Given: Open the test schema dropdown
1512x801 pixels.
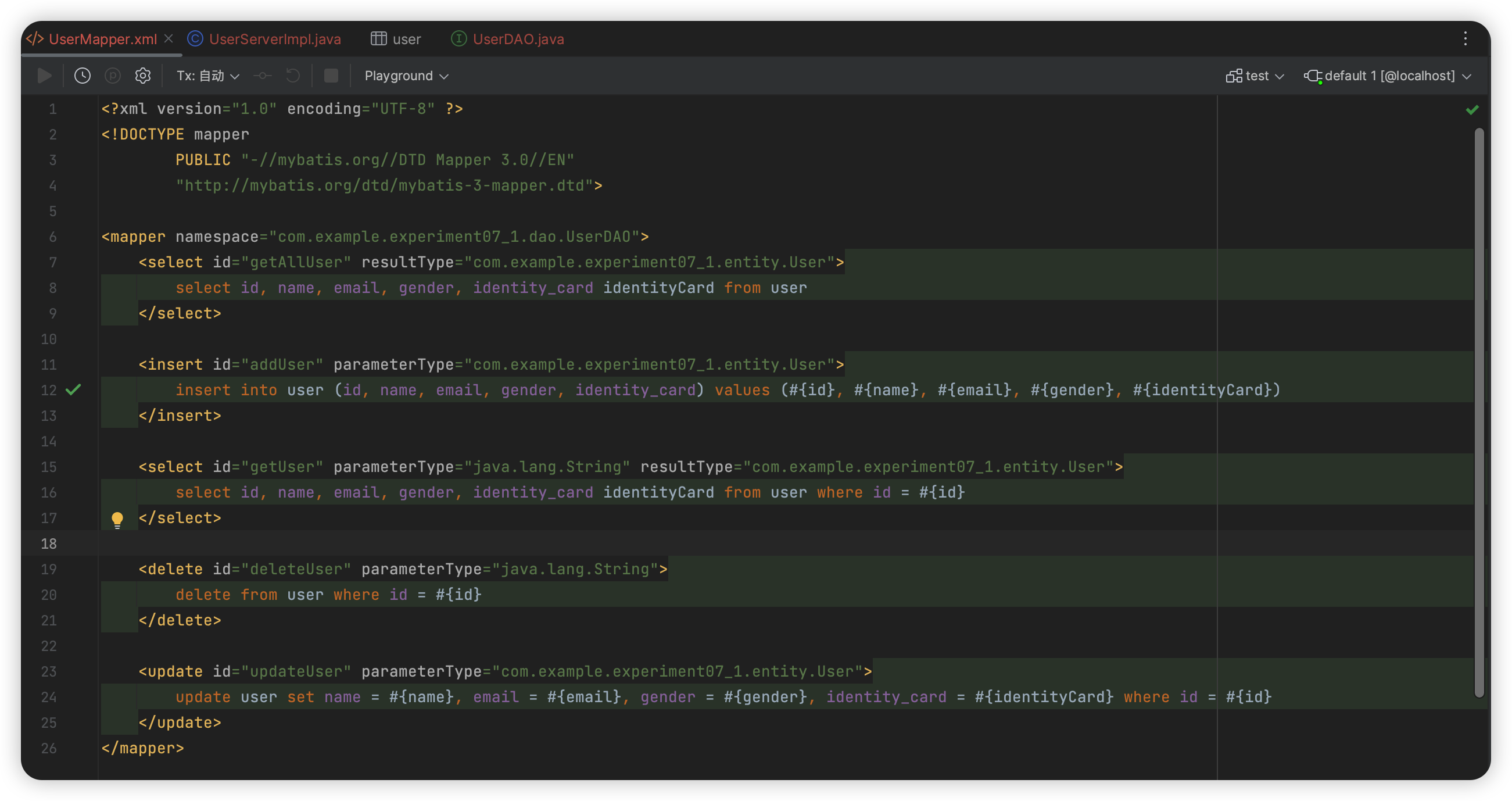Looking at the screenshot, I should coord(1255,76).
